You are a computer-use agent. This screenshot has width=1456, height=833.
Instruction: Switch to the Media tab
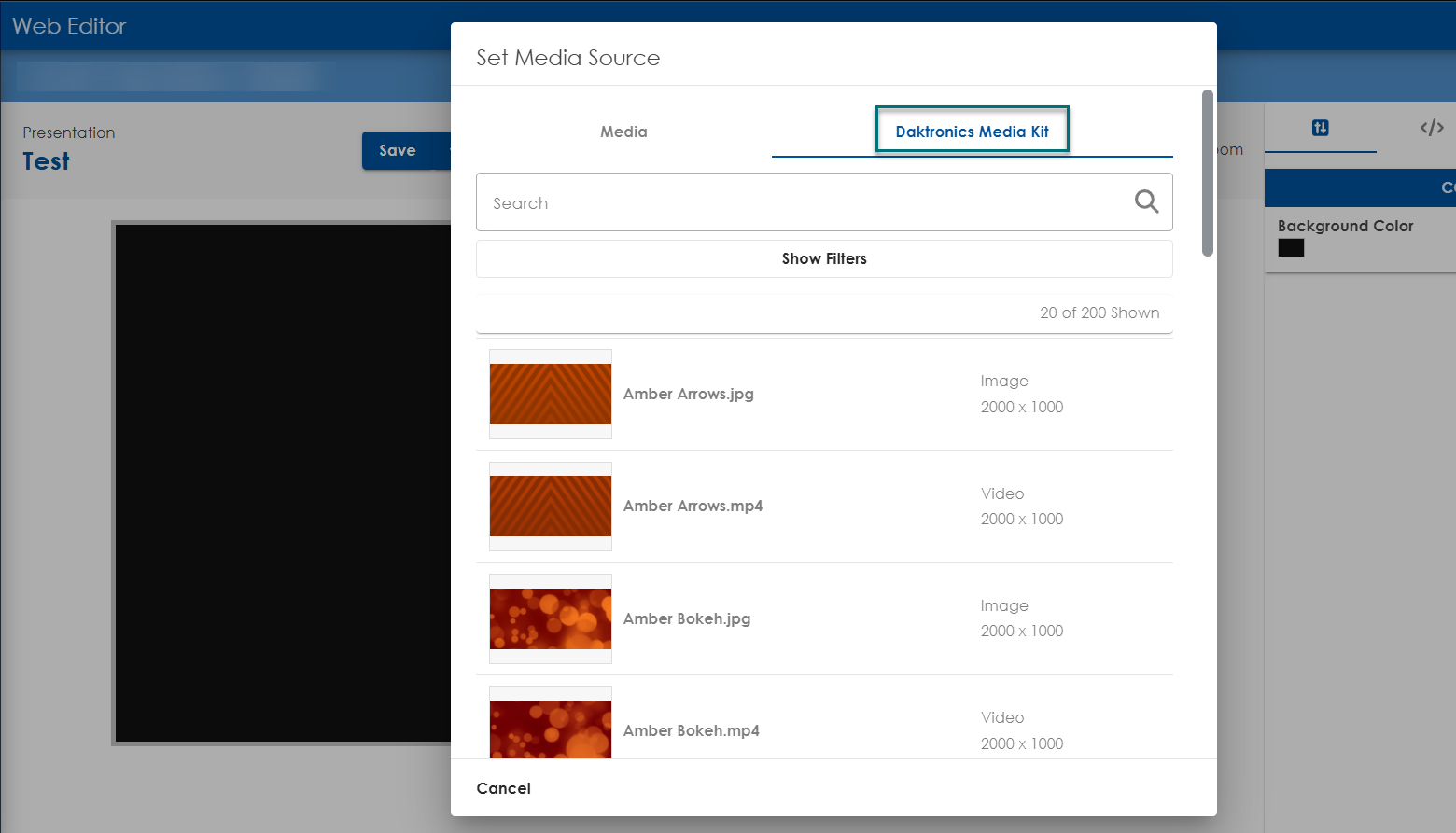coord(623,132)
